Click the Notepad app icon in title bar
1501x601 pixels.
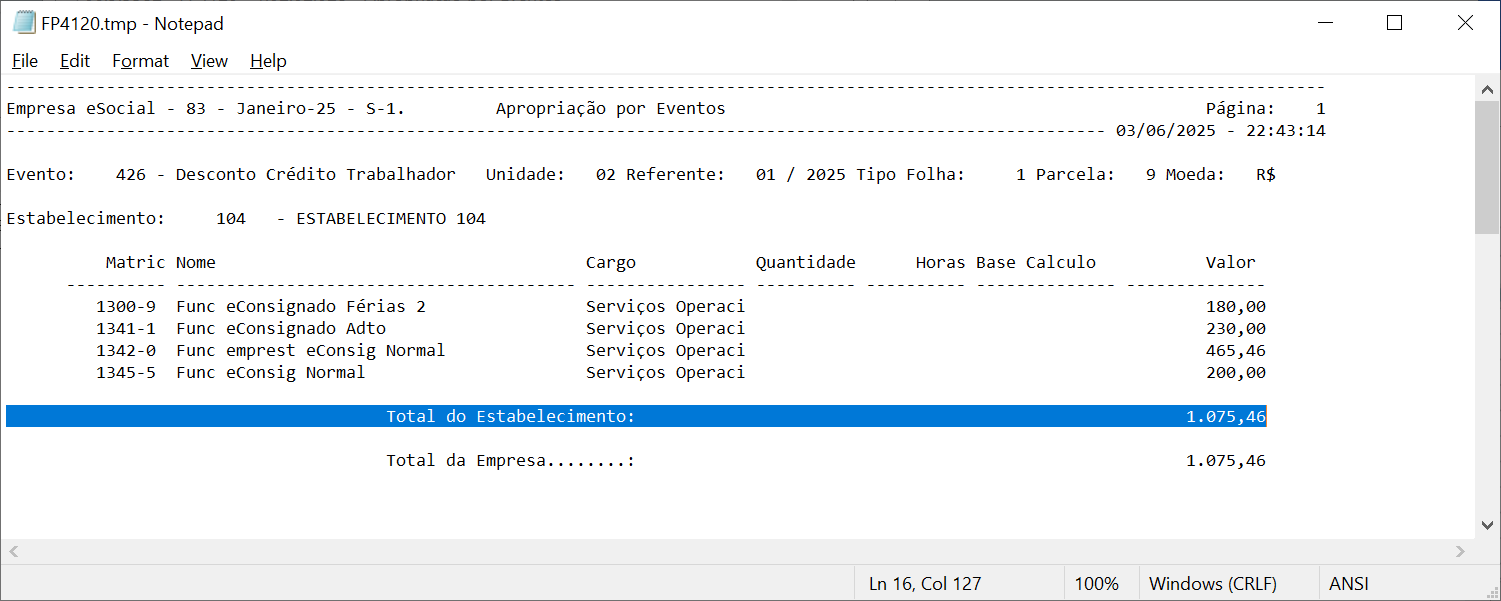[24, 23]
